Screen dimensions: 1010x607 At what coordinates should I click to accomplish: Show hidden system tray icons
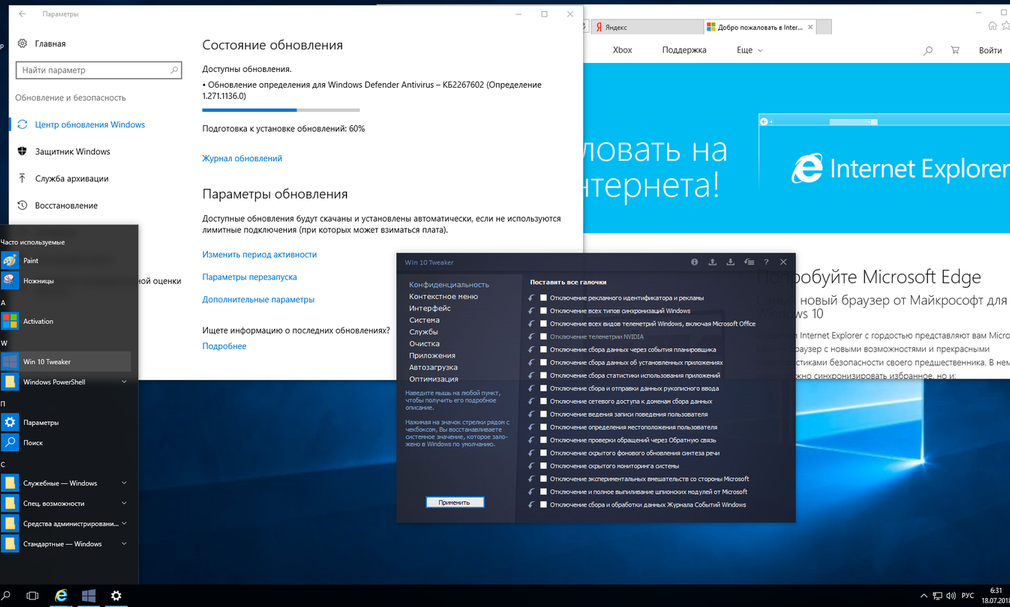[x=924, y=596]
